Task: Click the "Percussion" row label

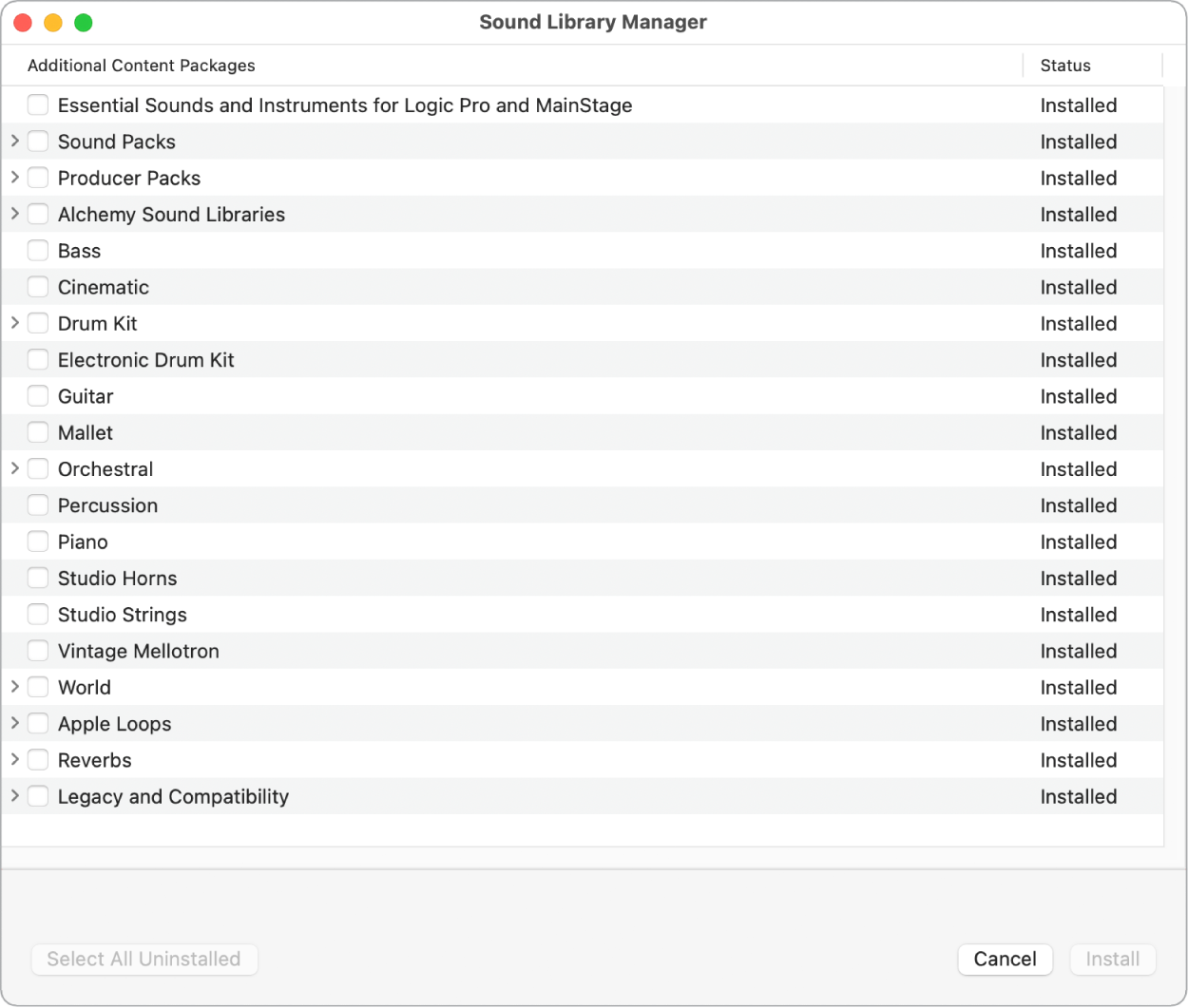Action: (x=108, y=505)
